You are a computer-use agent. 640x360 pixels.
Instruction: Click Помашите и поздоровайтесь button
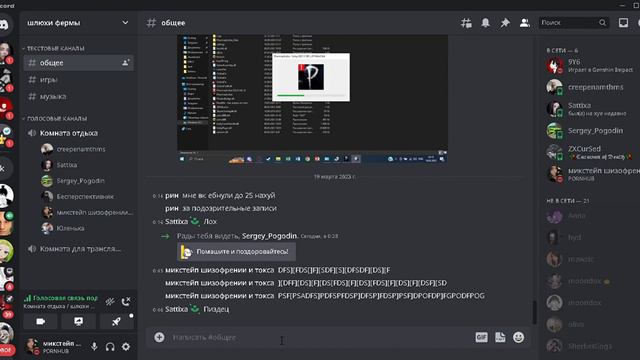point(237,252)
